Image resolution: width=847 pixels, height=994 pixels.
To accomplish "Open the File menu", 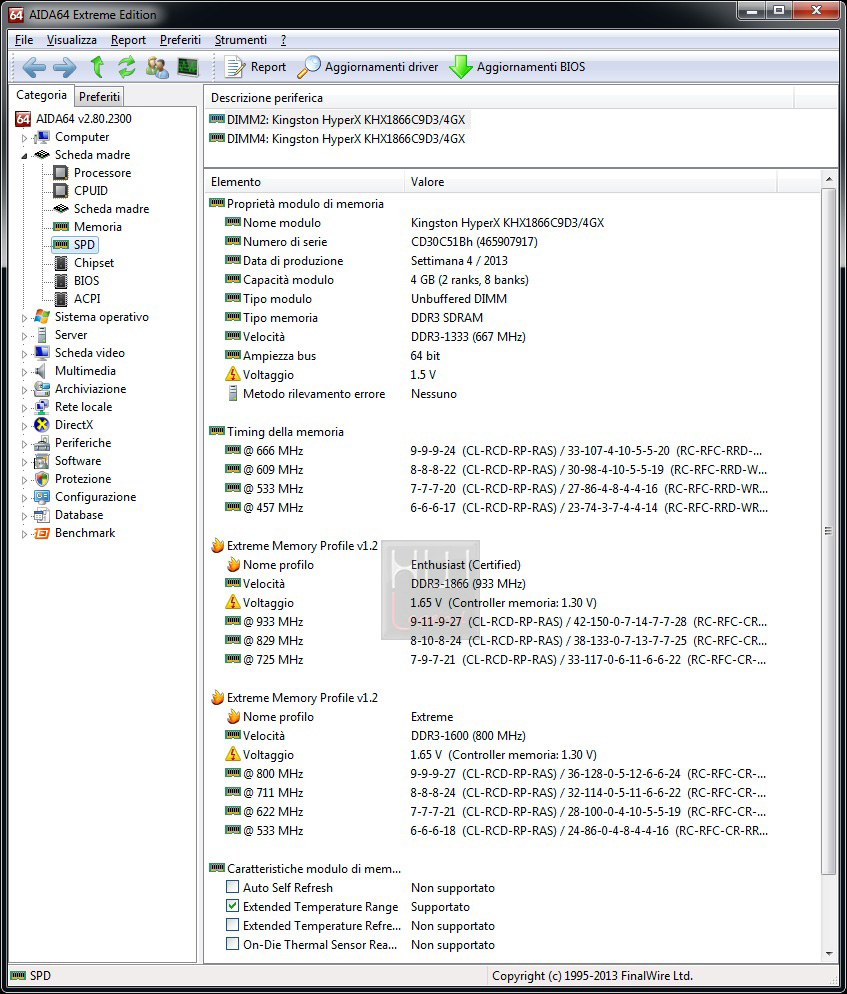I will 24,40.
